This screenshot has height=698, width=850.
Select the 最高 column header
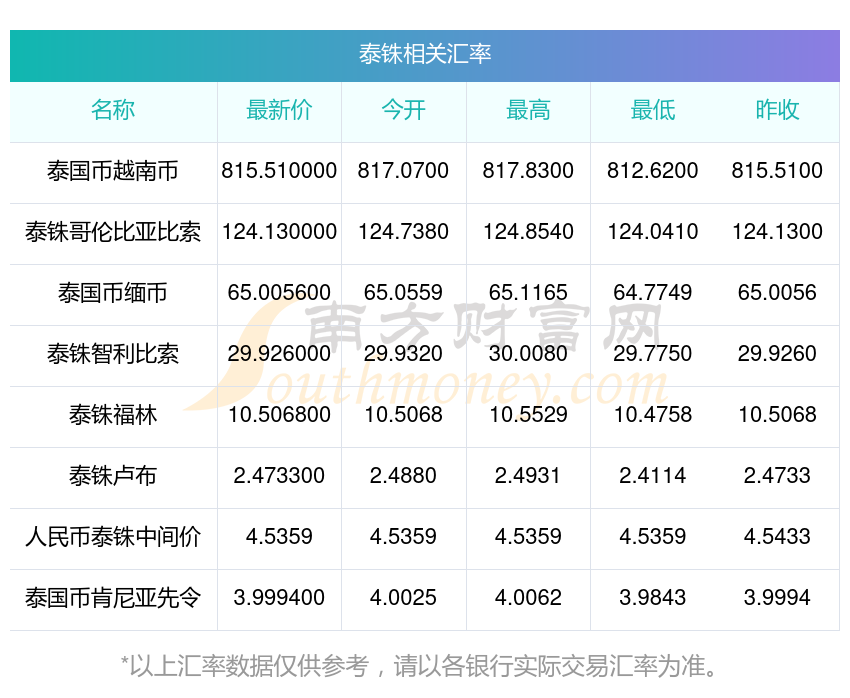point(528,110)
